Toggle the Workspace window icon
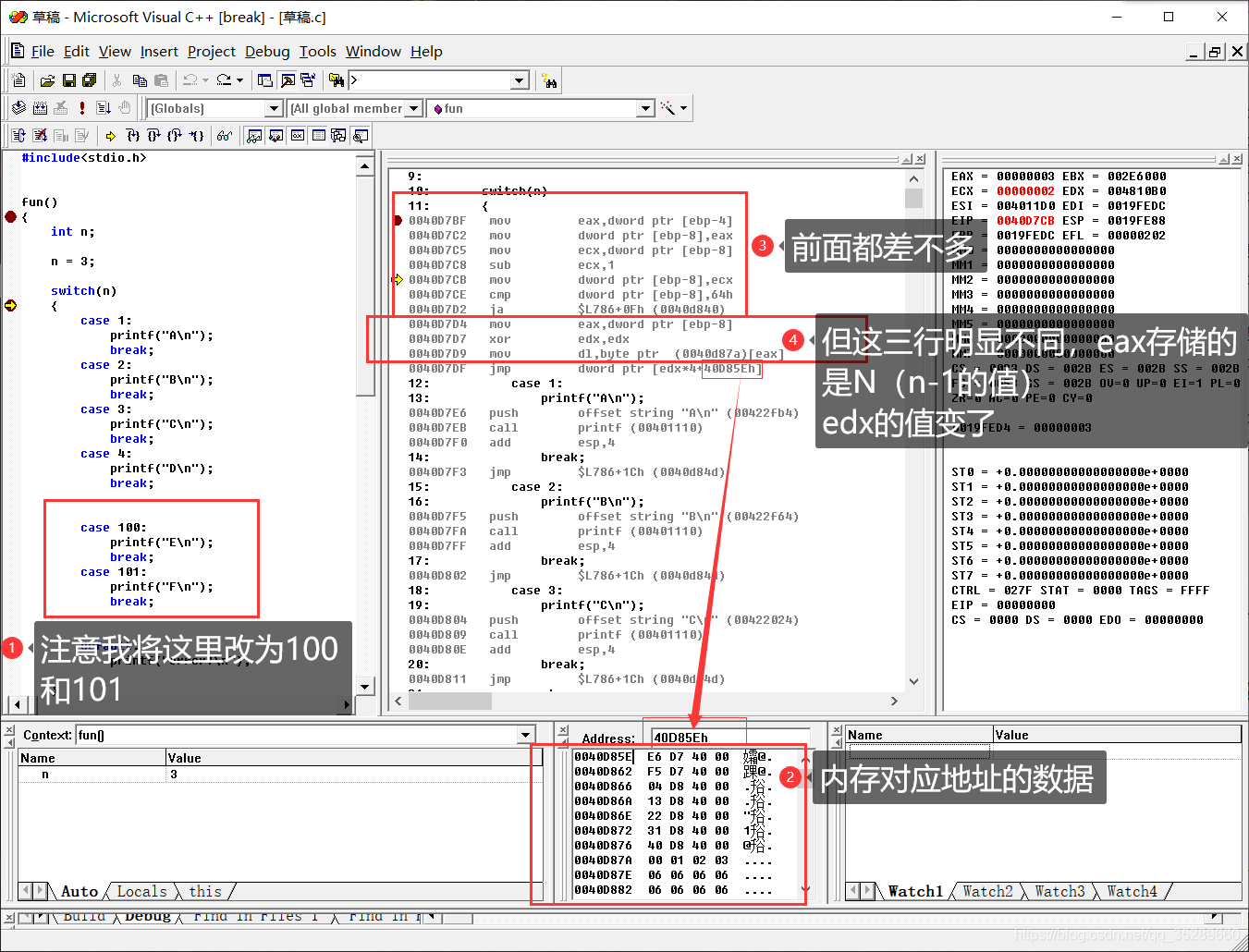This screenshot has height=952, width=1249. (265, 80)
